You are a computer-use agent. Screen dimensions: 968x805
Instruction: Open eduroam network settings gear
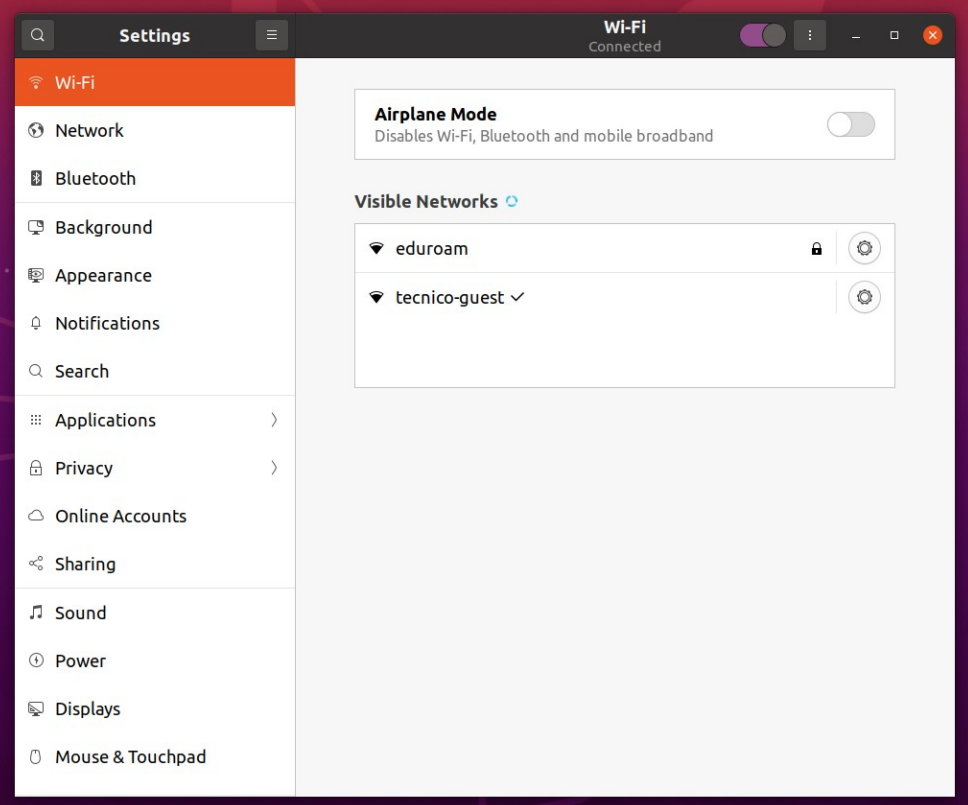pos(864,248)
